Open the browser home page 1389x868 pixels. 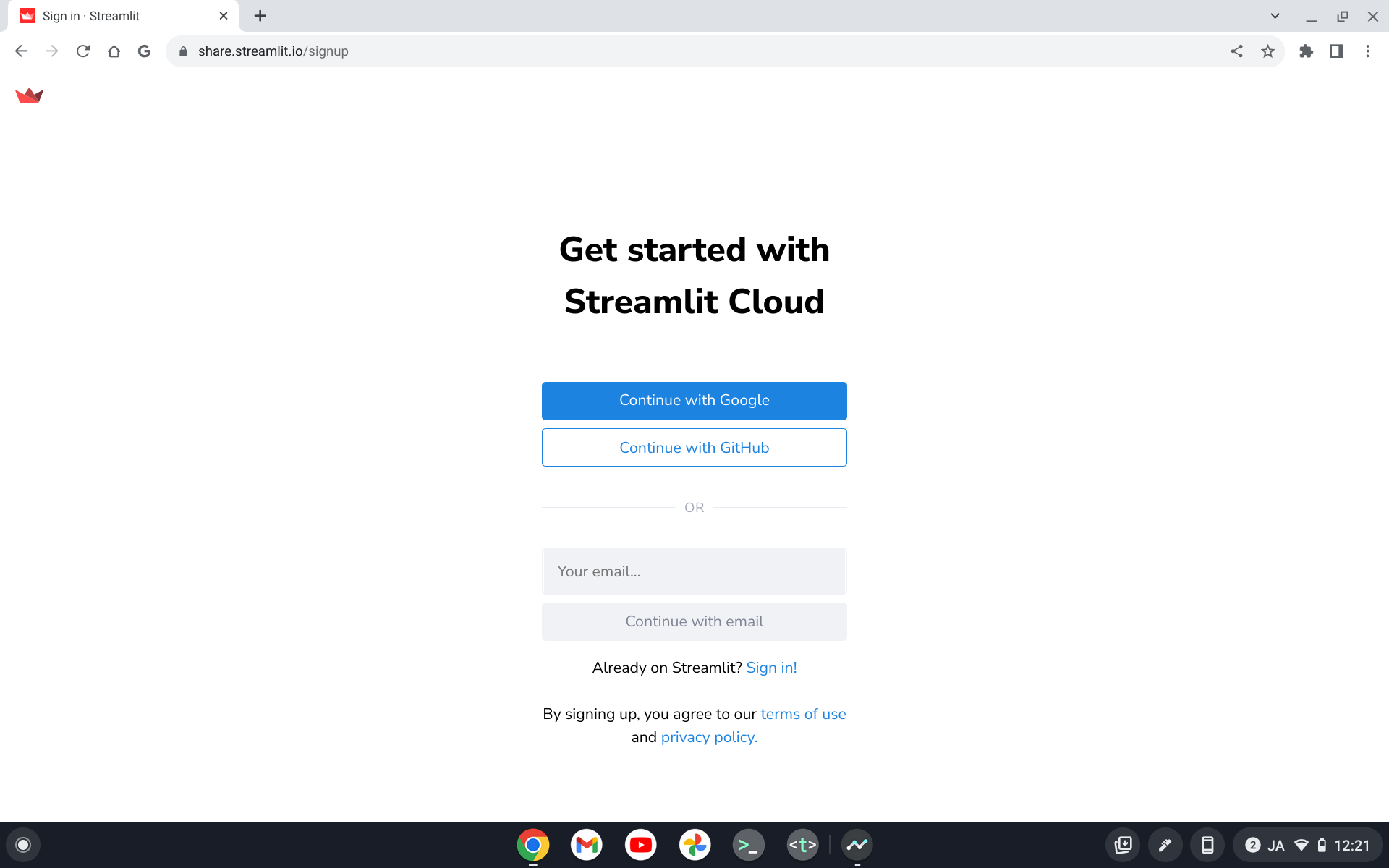click(114, 51)
